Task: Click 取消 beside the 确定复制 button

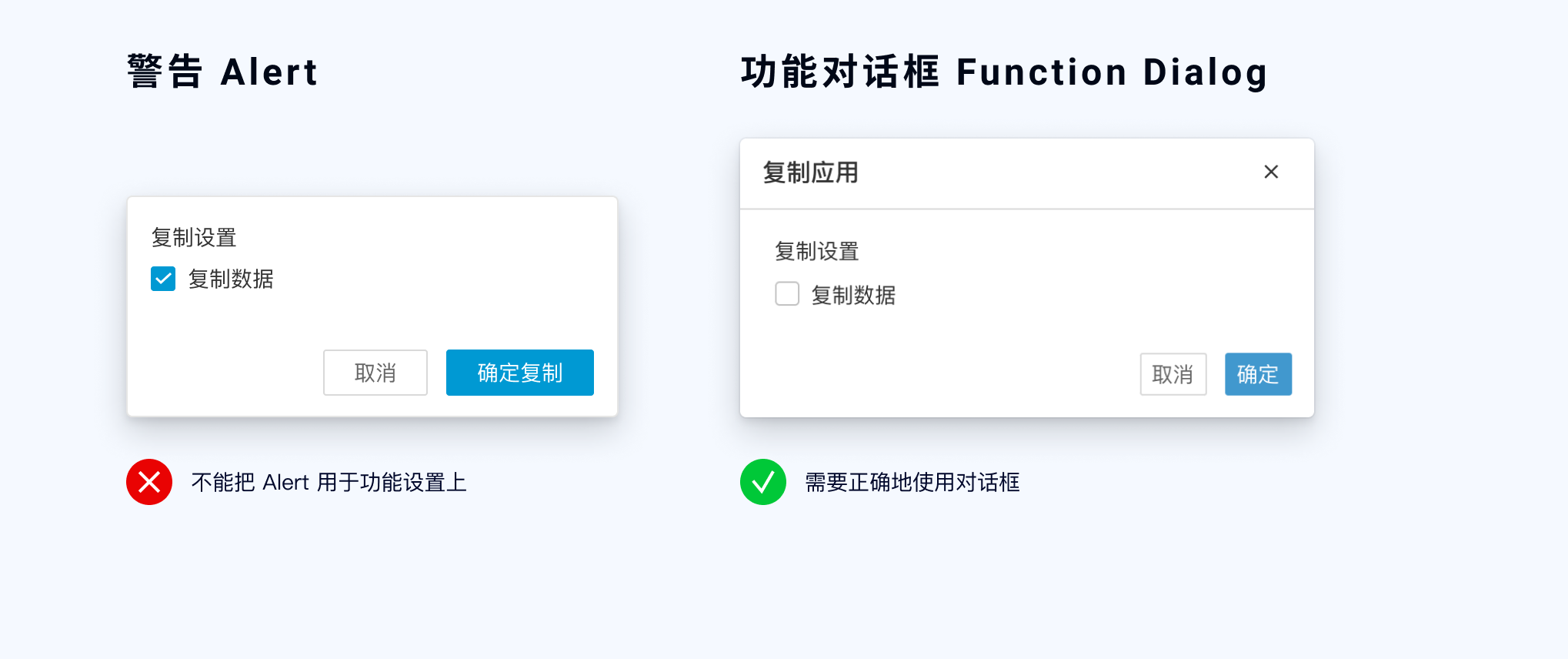Action: click(x=375, y=373)
